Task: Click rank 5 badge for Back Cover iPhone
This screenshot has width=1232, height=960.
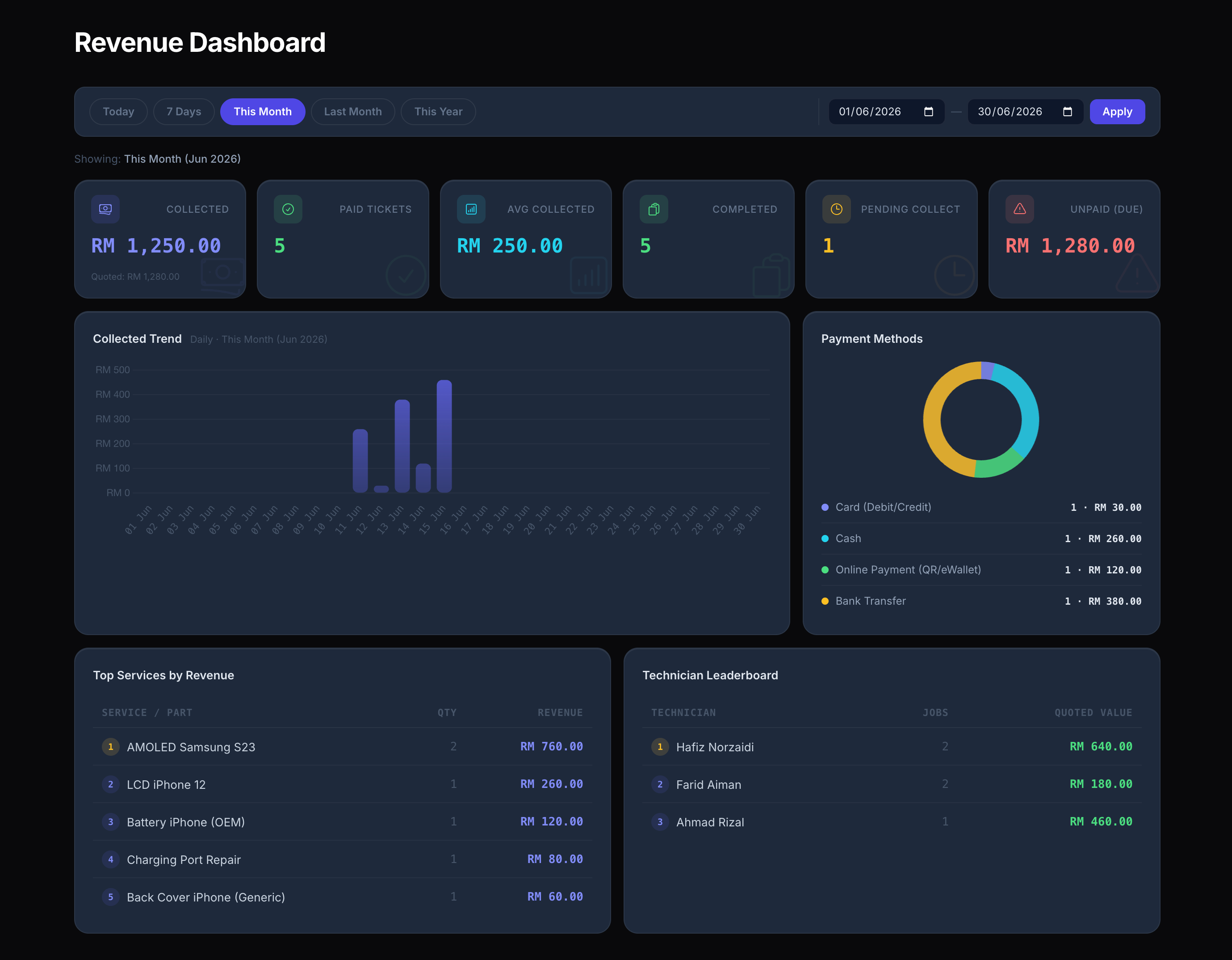Action: click(x=111, y=897)
